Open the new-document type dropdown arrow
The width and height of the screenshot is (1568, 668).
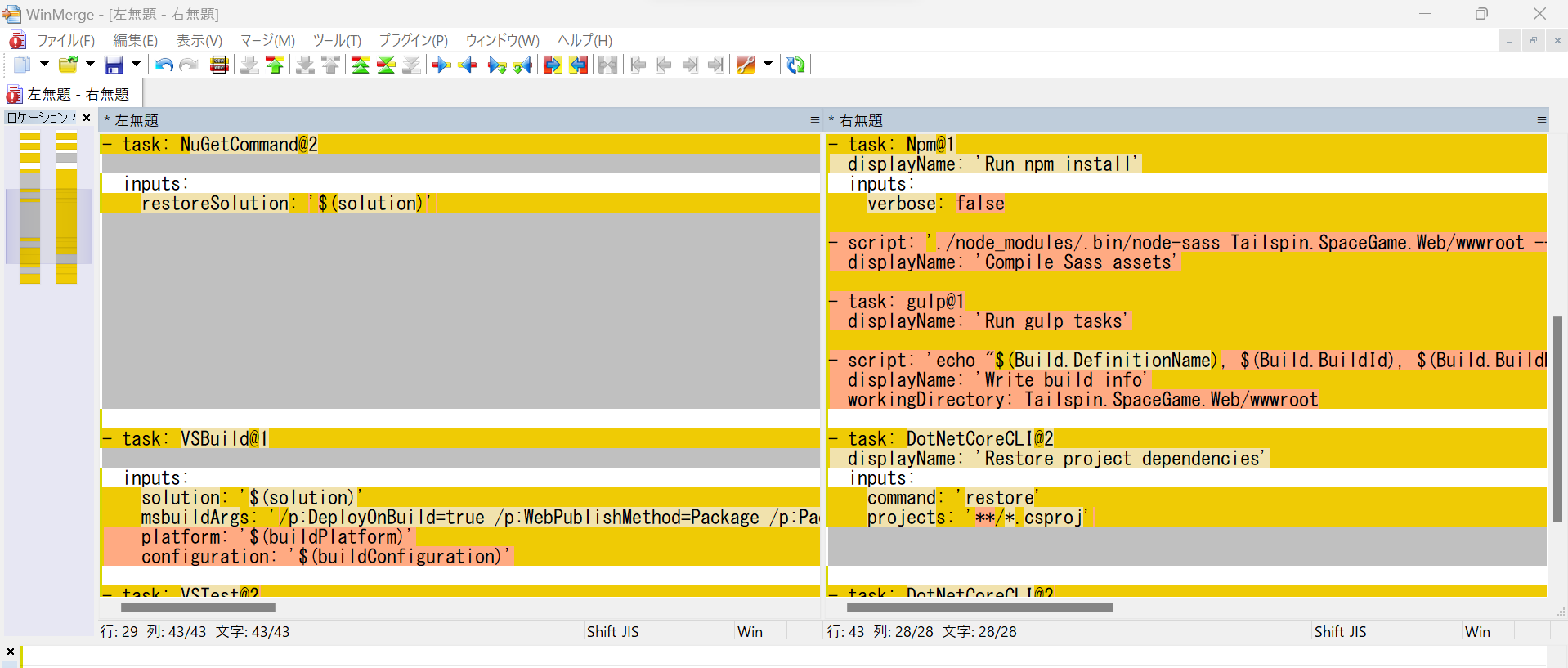[x=44, y=65]
